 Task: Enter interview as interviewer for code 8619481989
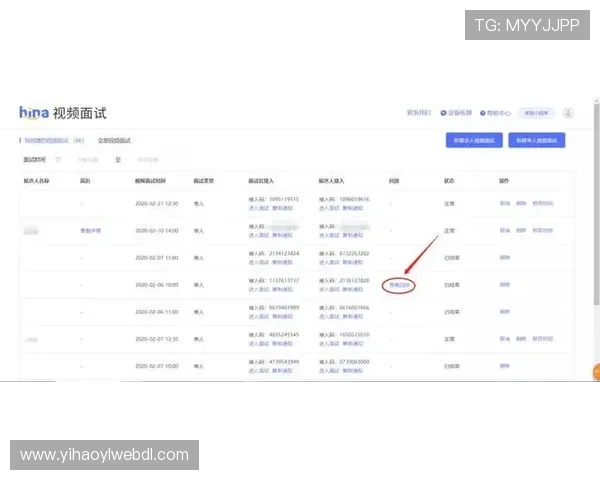(x=259, y=317)
